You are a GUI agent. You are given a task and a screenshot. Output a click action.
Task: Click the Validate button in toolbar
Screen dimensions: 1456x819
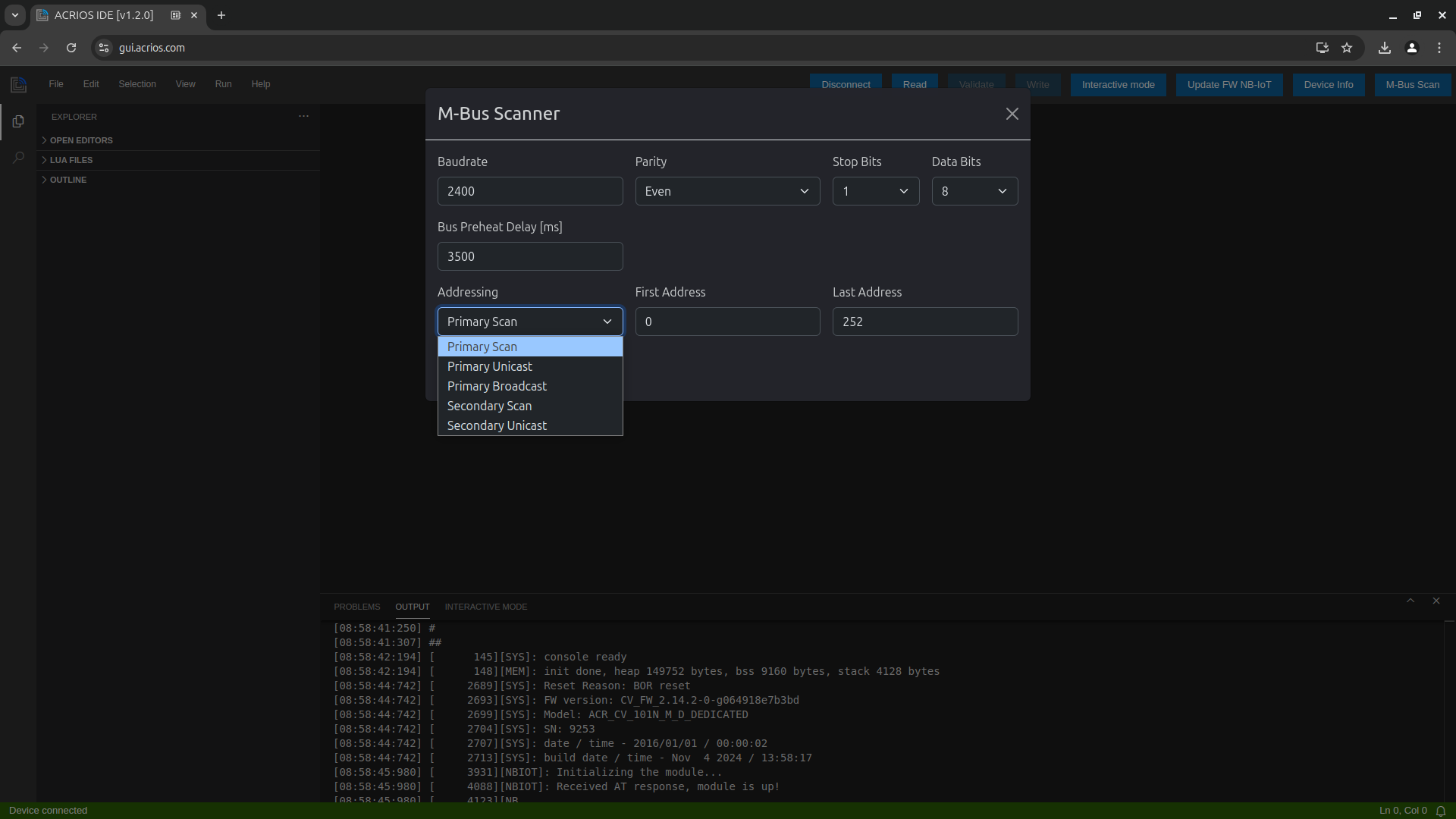977,84
